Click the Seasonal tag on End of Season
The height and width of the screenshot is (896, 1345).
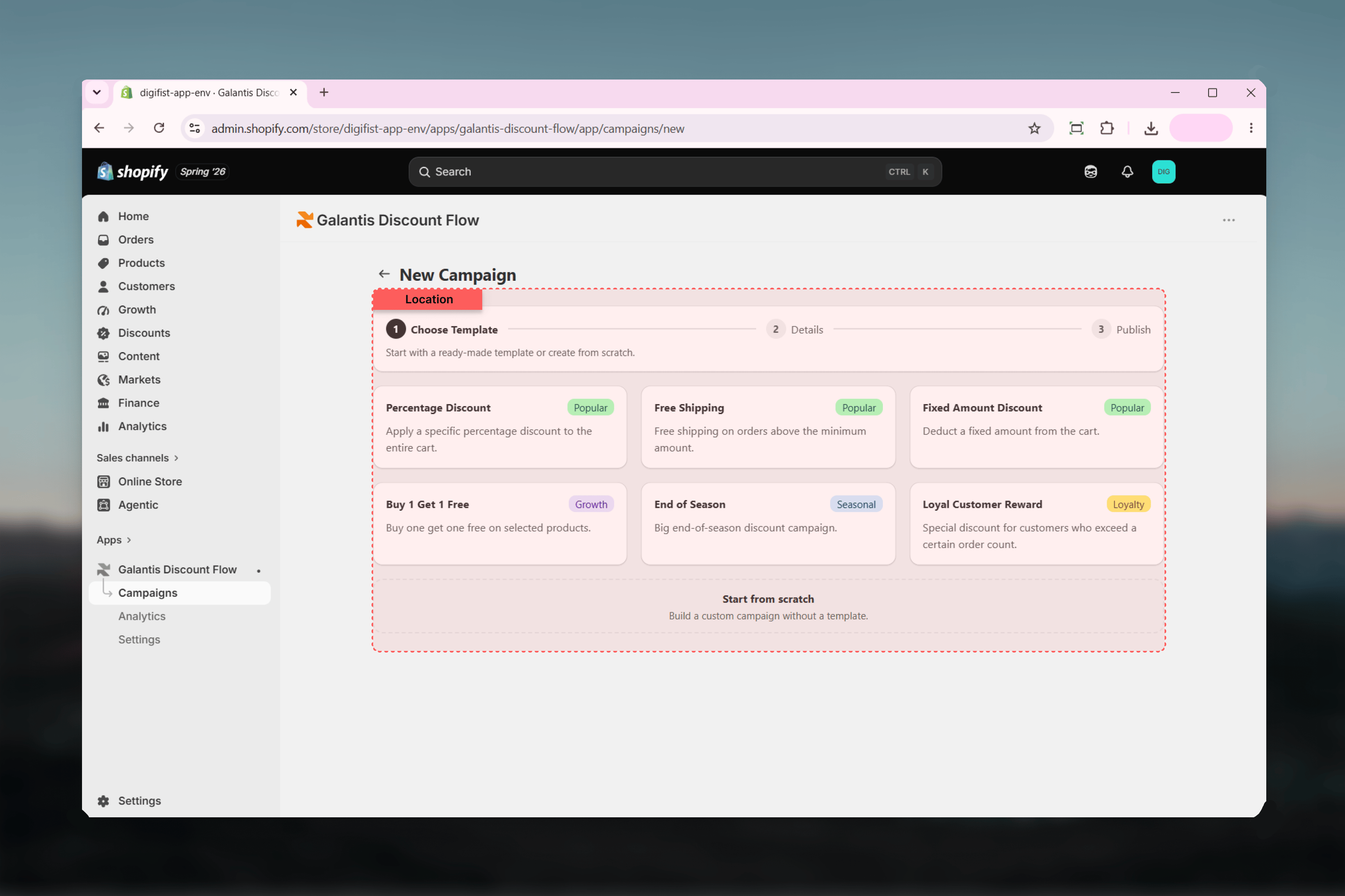[856, 505]
